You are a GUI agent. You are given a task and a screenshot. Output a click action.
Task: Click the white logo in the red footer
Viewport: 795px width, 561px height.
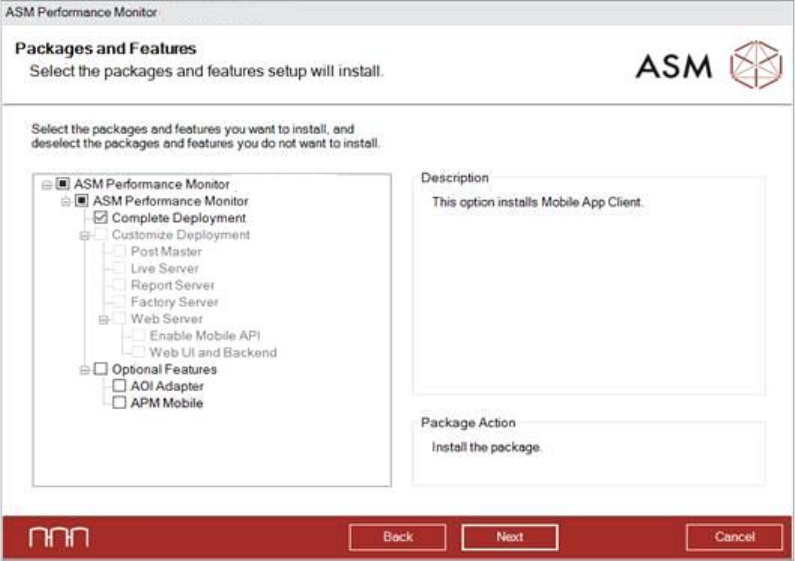coord(59,537)
